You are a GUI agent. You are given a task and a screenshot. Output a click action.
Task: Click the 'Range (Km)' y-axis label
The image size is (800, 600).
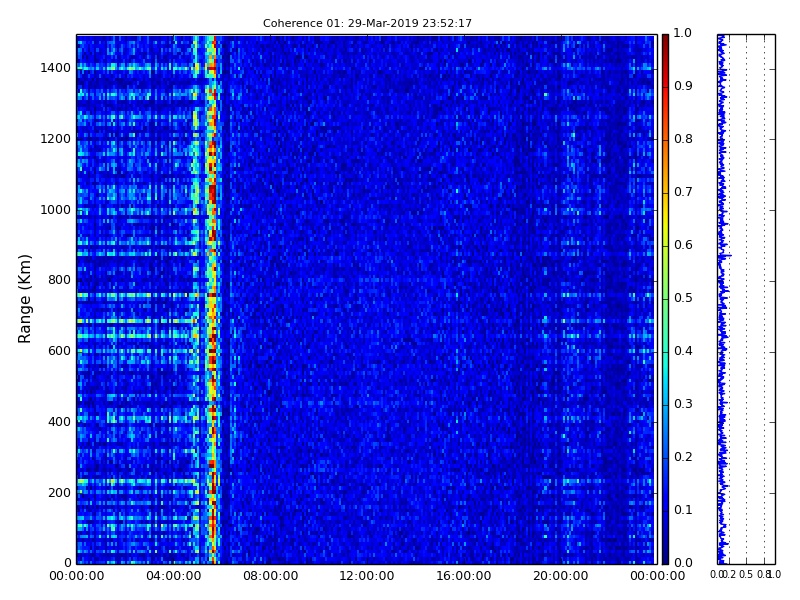point(24,299)
